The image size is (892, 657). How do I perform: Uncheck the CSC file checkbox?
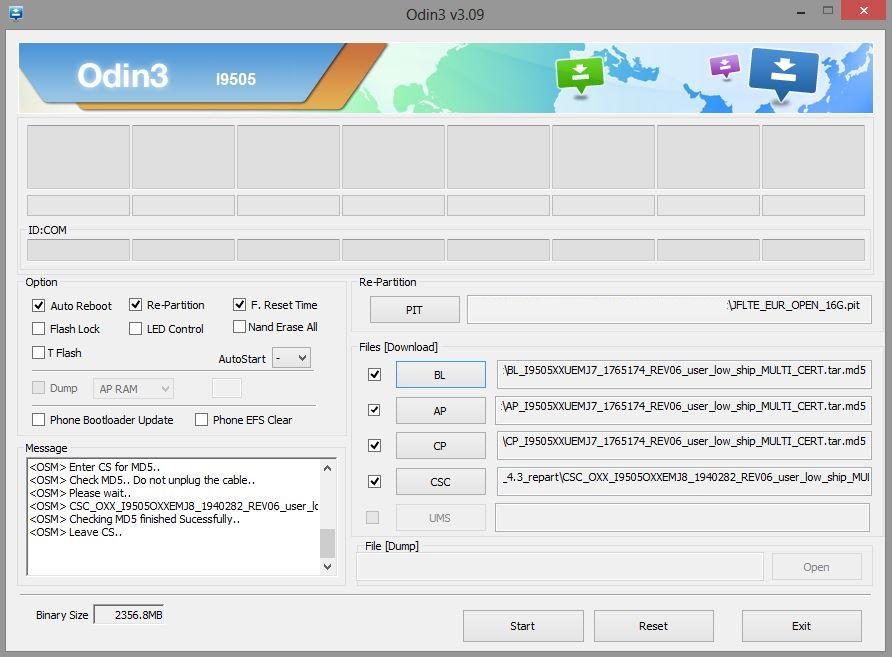[x=374, y=482]
